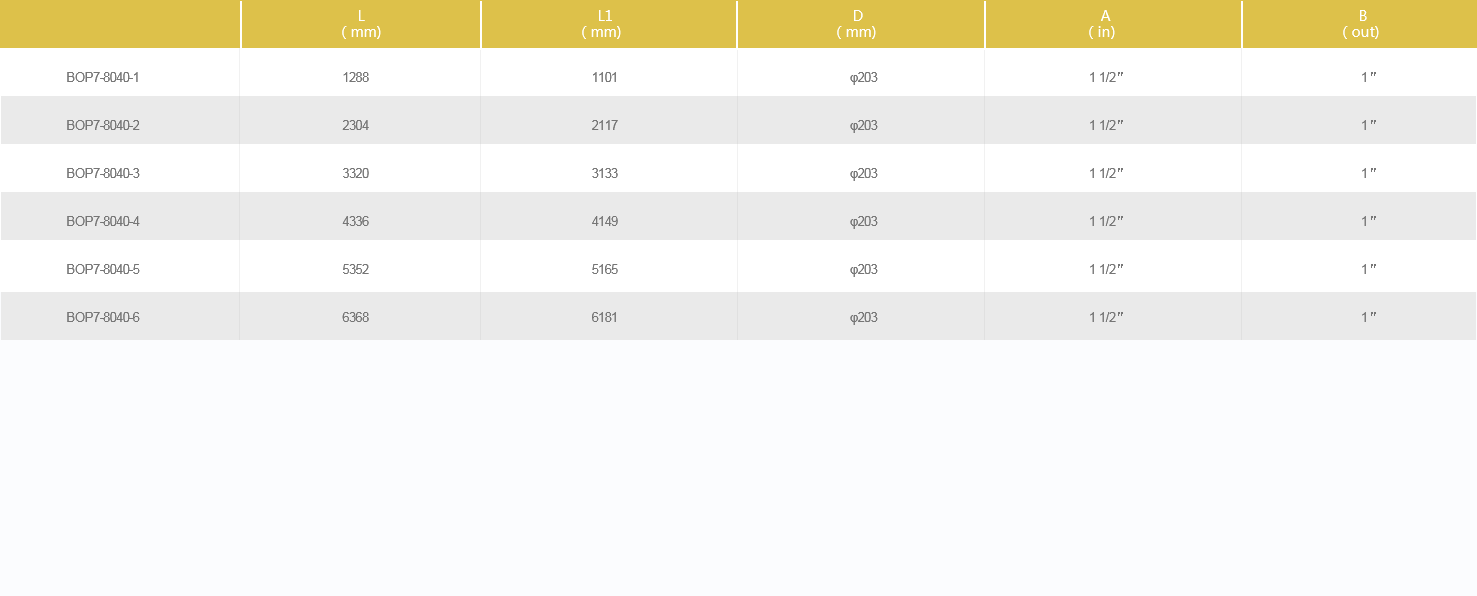Viewport: 1477px width, 596px height.
Task: Click the φ203 diameter in BOP7-8040-1 row
Action: click(864, 77)
